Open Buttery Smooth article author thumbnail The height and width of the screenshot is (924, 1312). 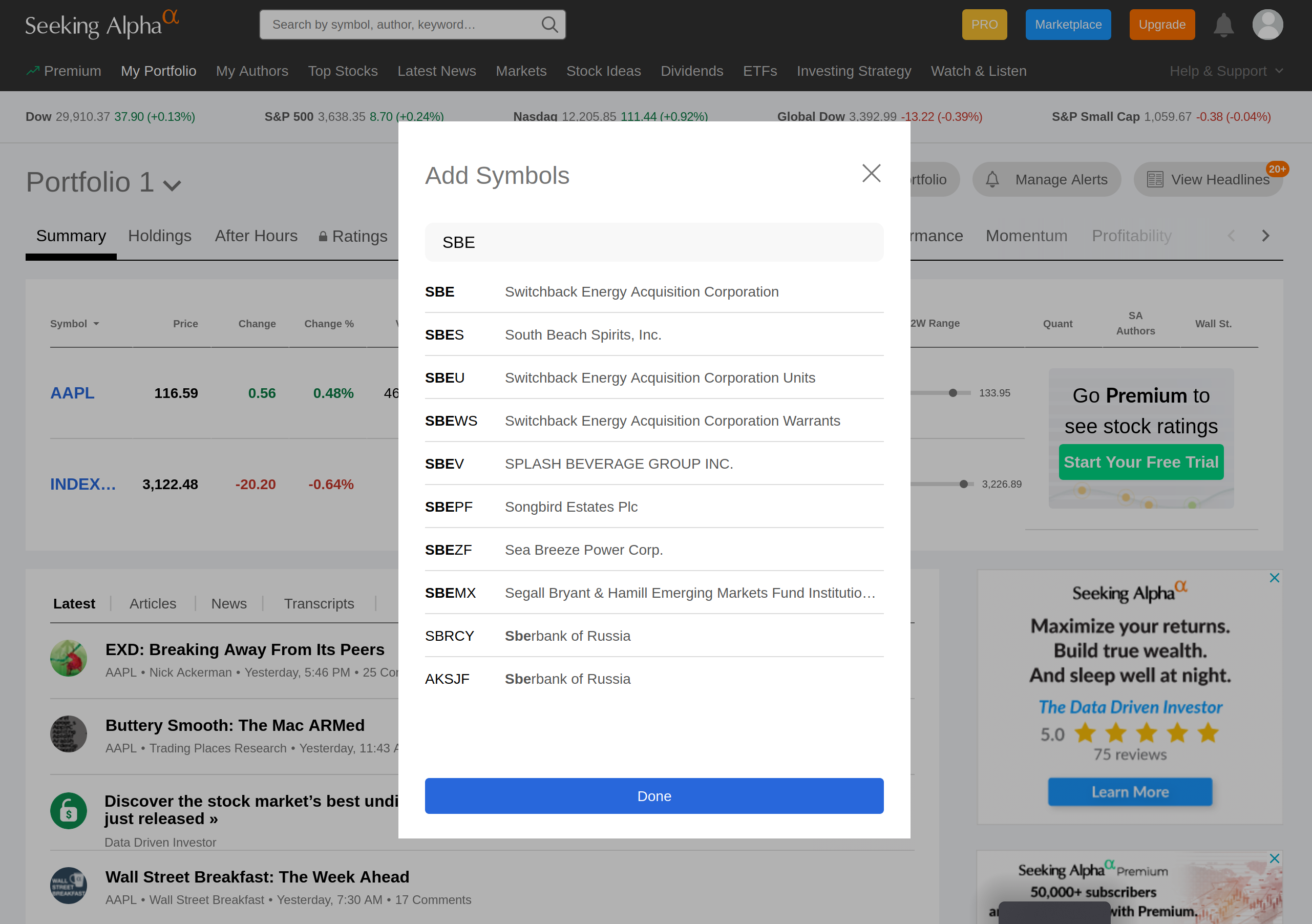69,733
